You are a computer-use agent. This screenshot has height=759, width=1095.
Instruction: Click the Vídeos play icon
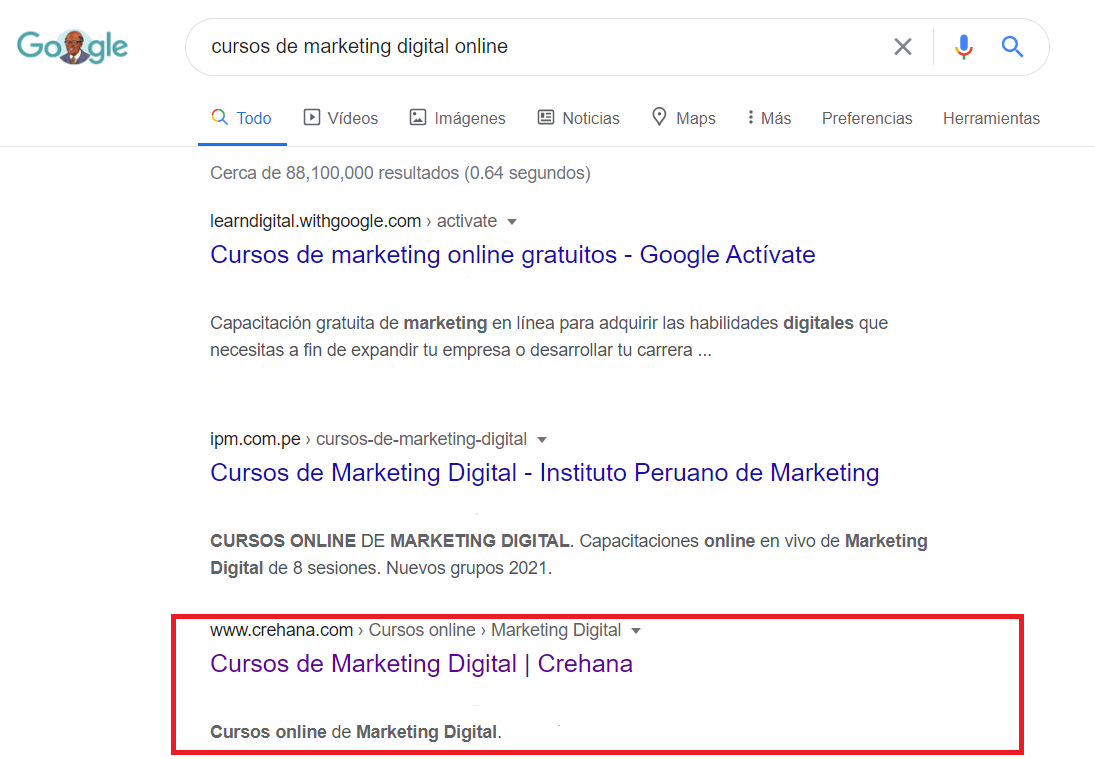tap(312, 118)
